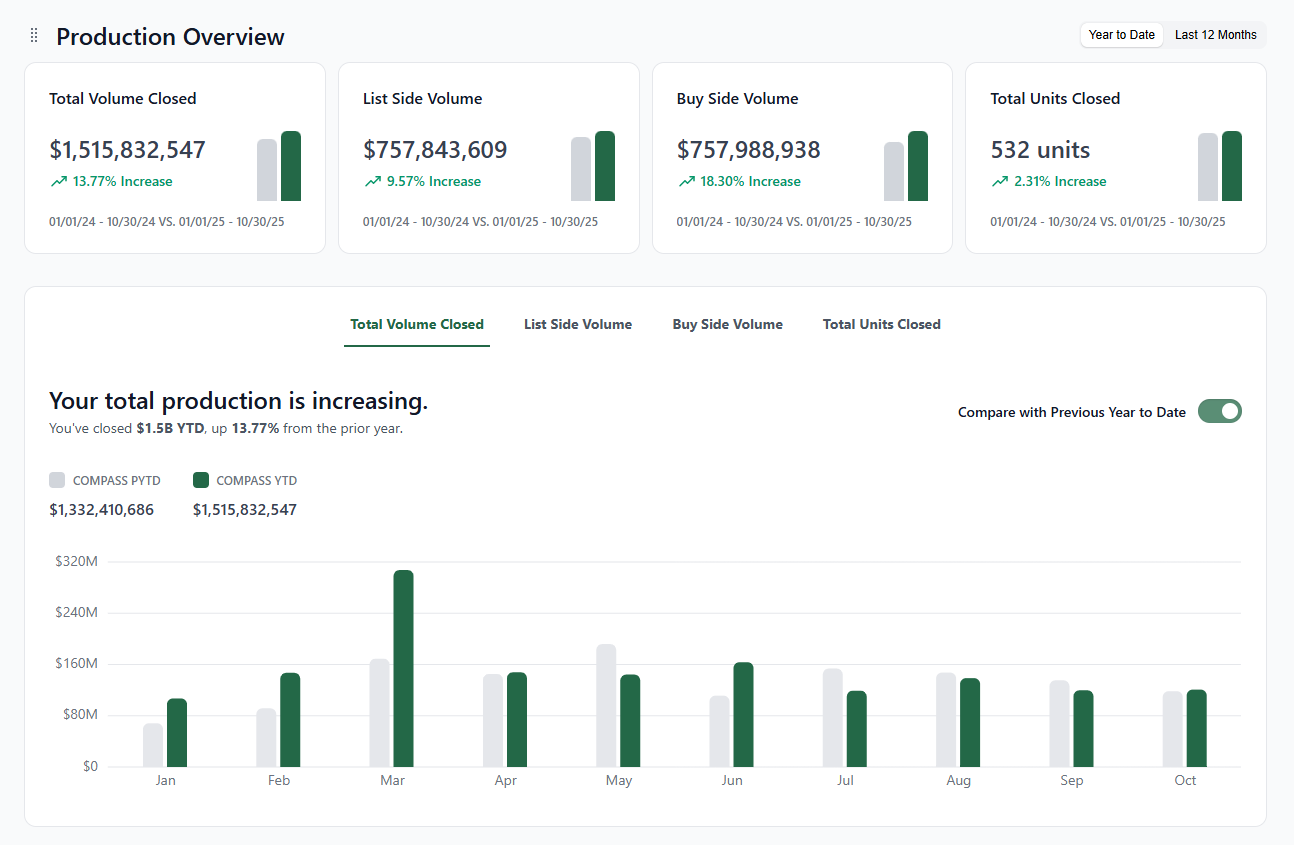
Task: Click the mini bar chart in Total Volume Closed card
Action: pos(279,166)
